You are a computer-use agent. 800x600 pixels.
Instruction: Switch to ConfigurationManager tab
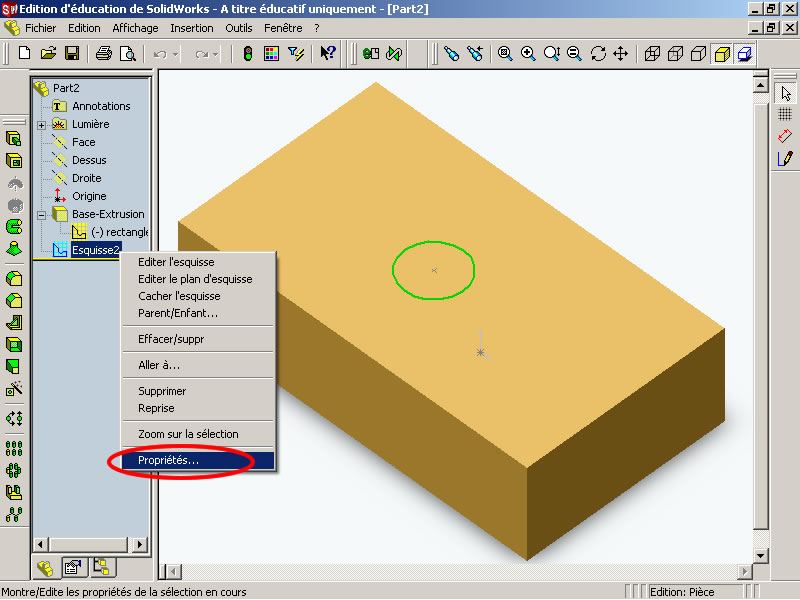(x=102, y=567)
